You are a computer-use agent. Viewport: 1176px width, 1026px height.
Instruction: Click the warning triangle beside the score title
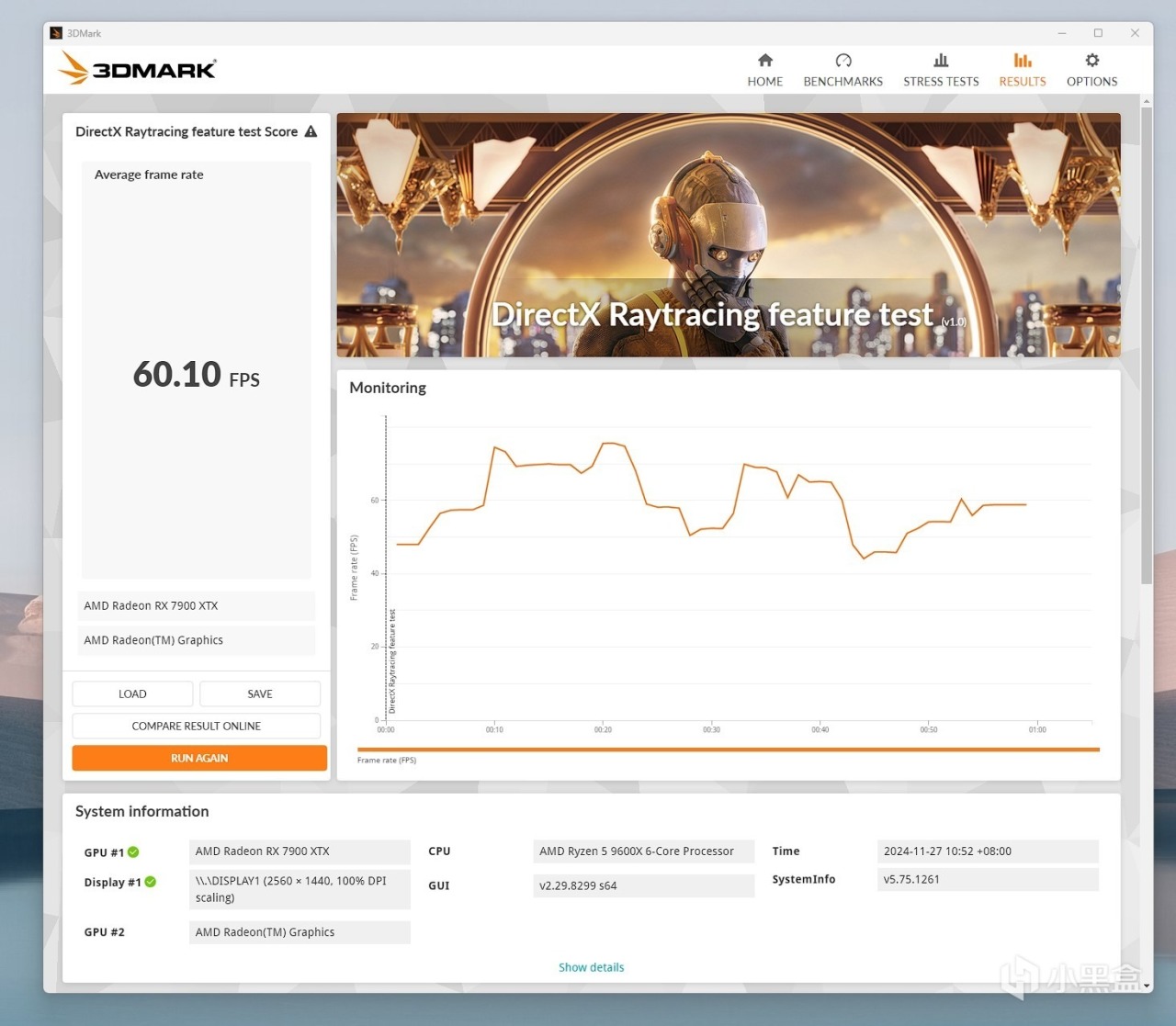click(x=311, y=131)
